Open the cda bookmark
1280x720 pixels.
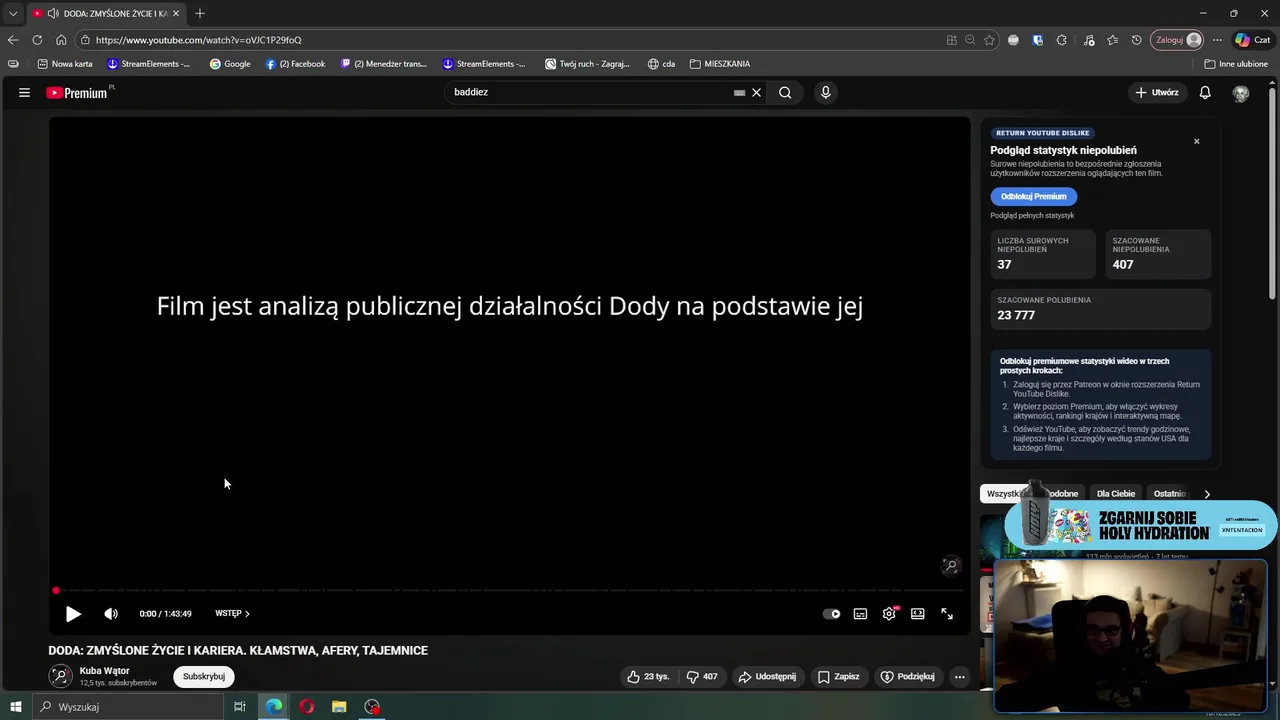click(661, 64)
